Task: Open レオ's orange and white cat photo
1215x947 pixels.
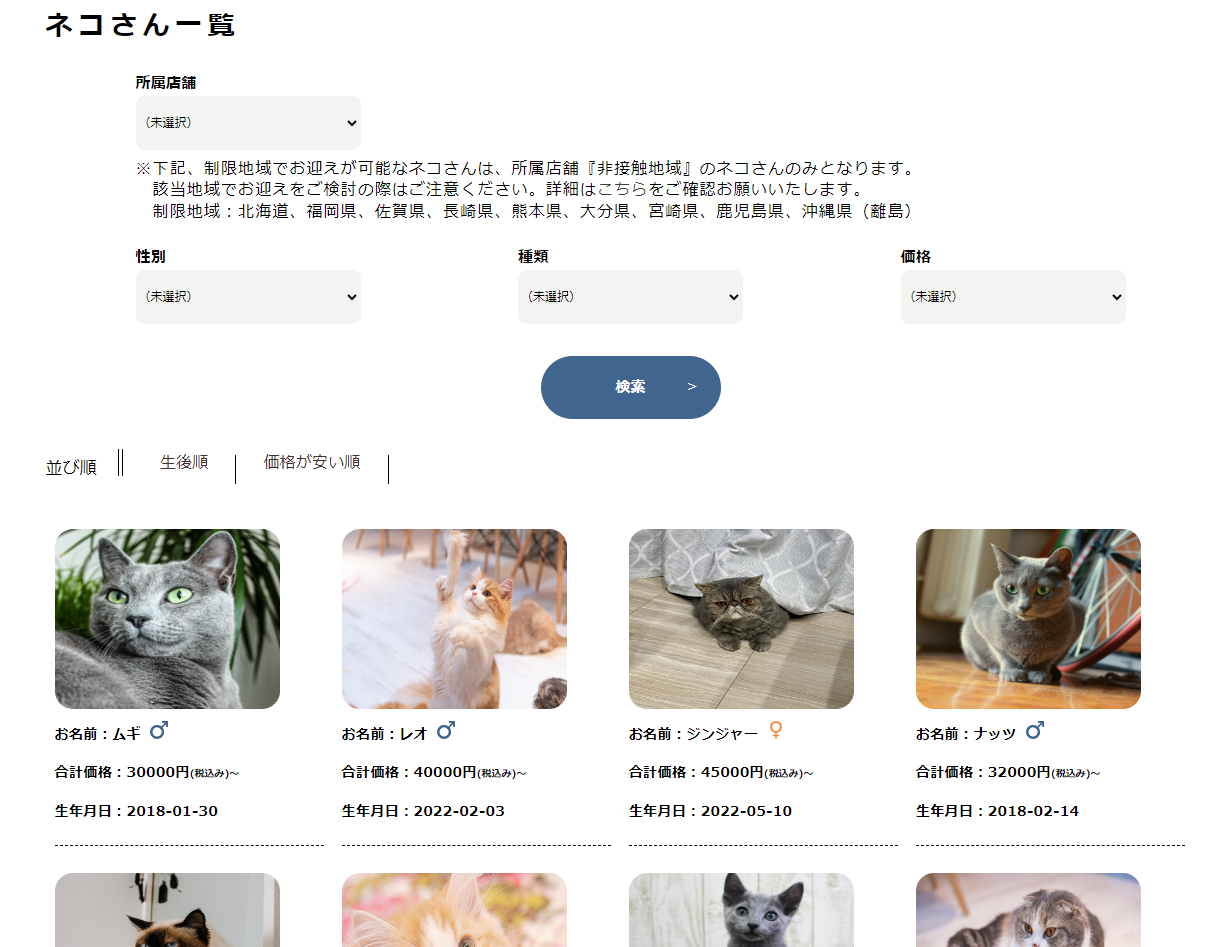Action: tap(454, 619)
